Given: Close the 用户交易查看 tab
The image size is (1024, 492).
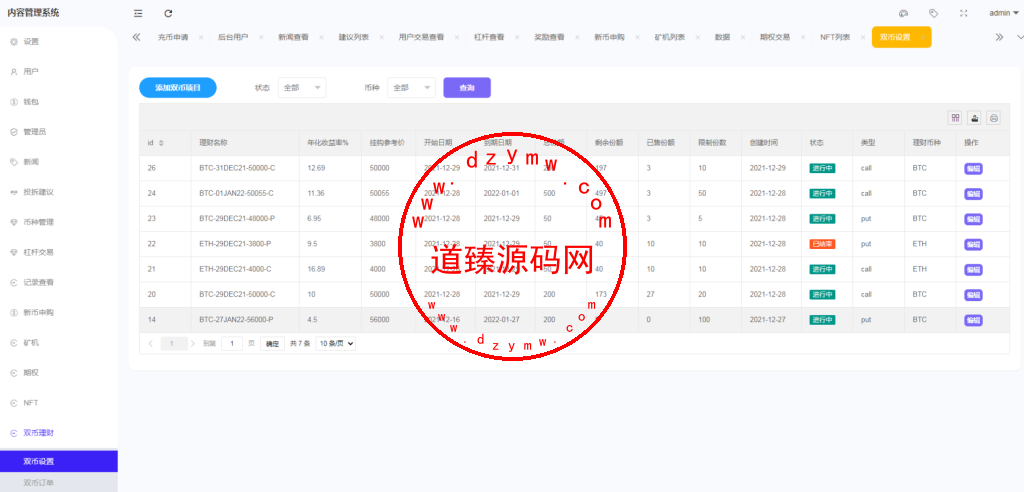Looking at the screenshot, I should pos(456,37).
